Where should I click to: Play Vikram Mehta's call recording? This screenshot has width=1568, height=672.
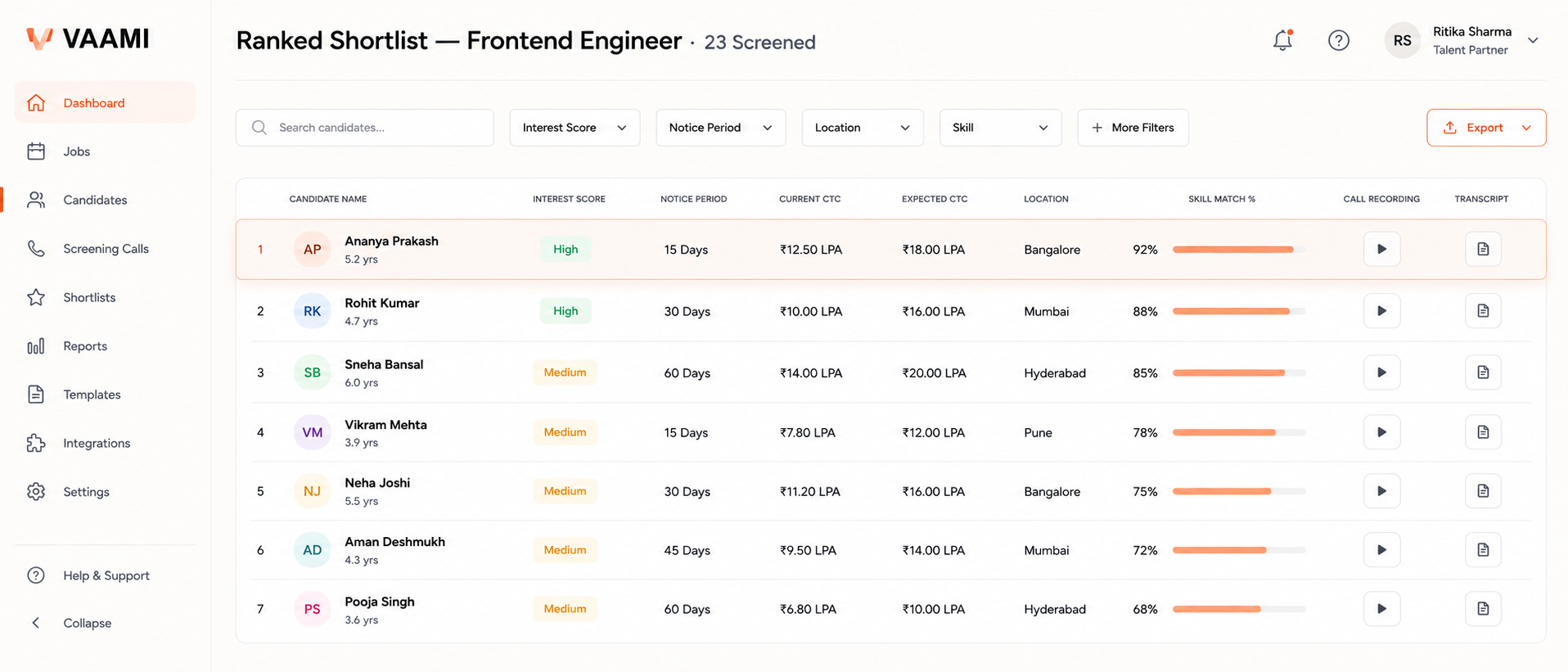pos(1381,432)
